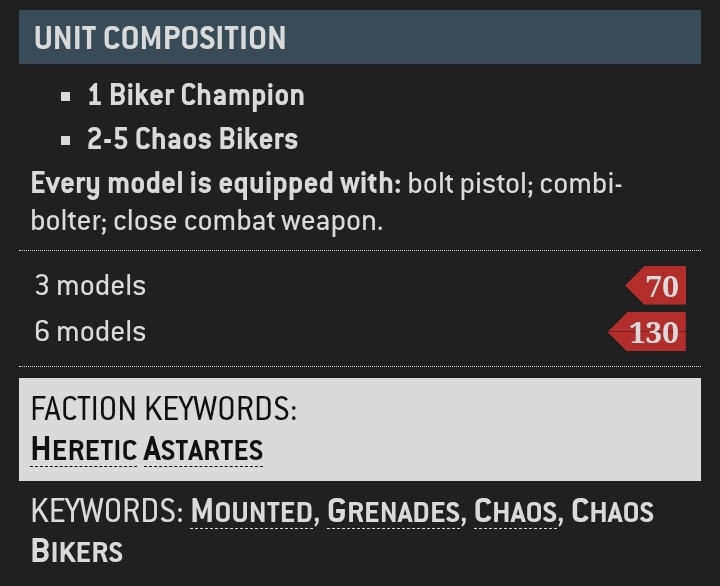This screenshot has width=720, height=586.
Task: Select the 1 Biker Champion list entry
Action: (x=195, y=96)
